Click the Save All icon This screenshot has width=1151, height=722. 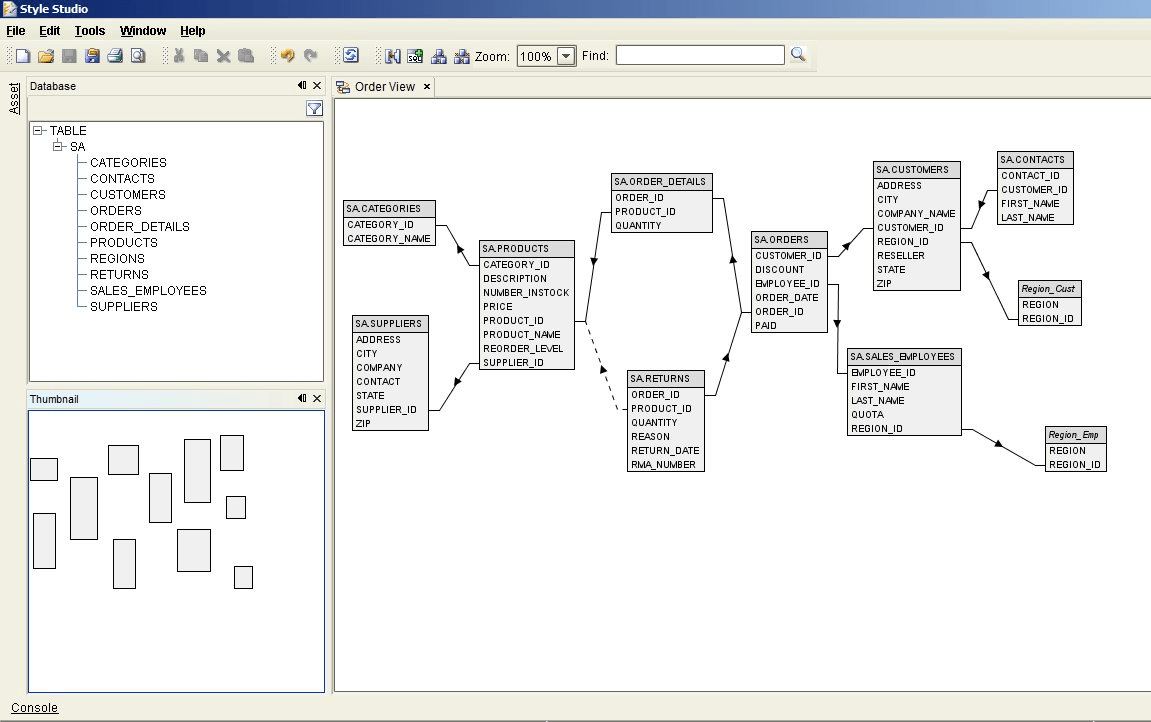(x=93, y=56)
